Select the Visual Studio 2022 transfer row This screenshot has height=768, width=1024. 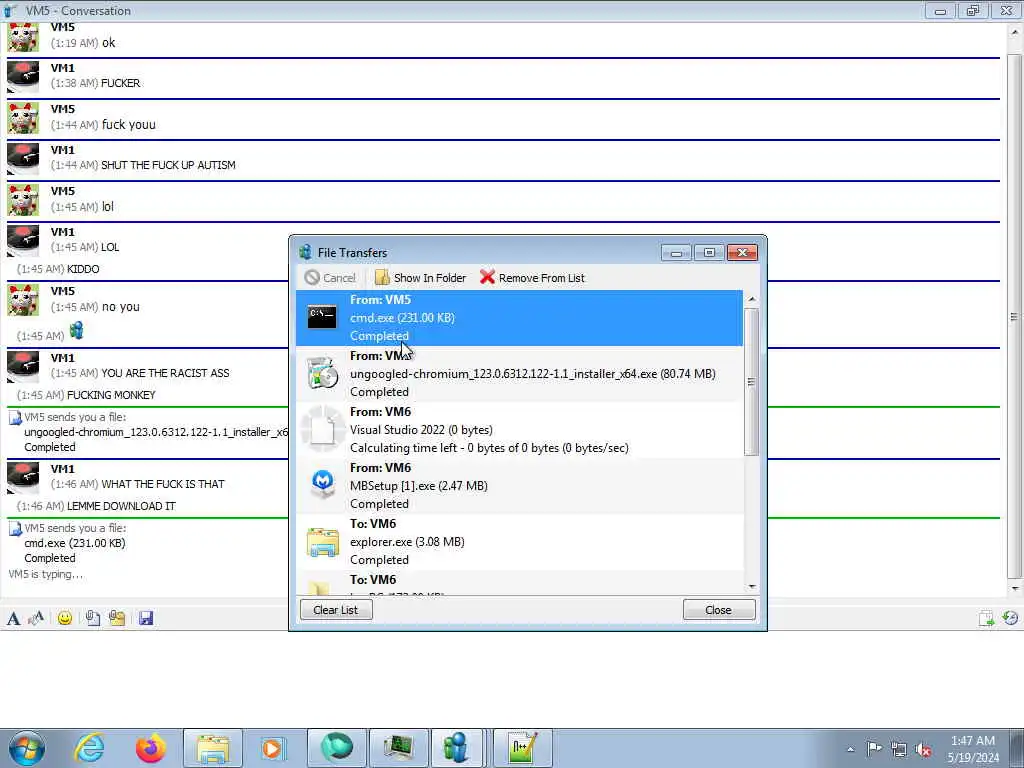(x=519, y=430)
